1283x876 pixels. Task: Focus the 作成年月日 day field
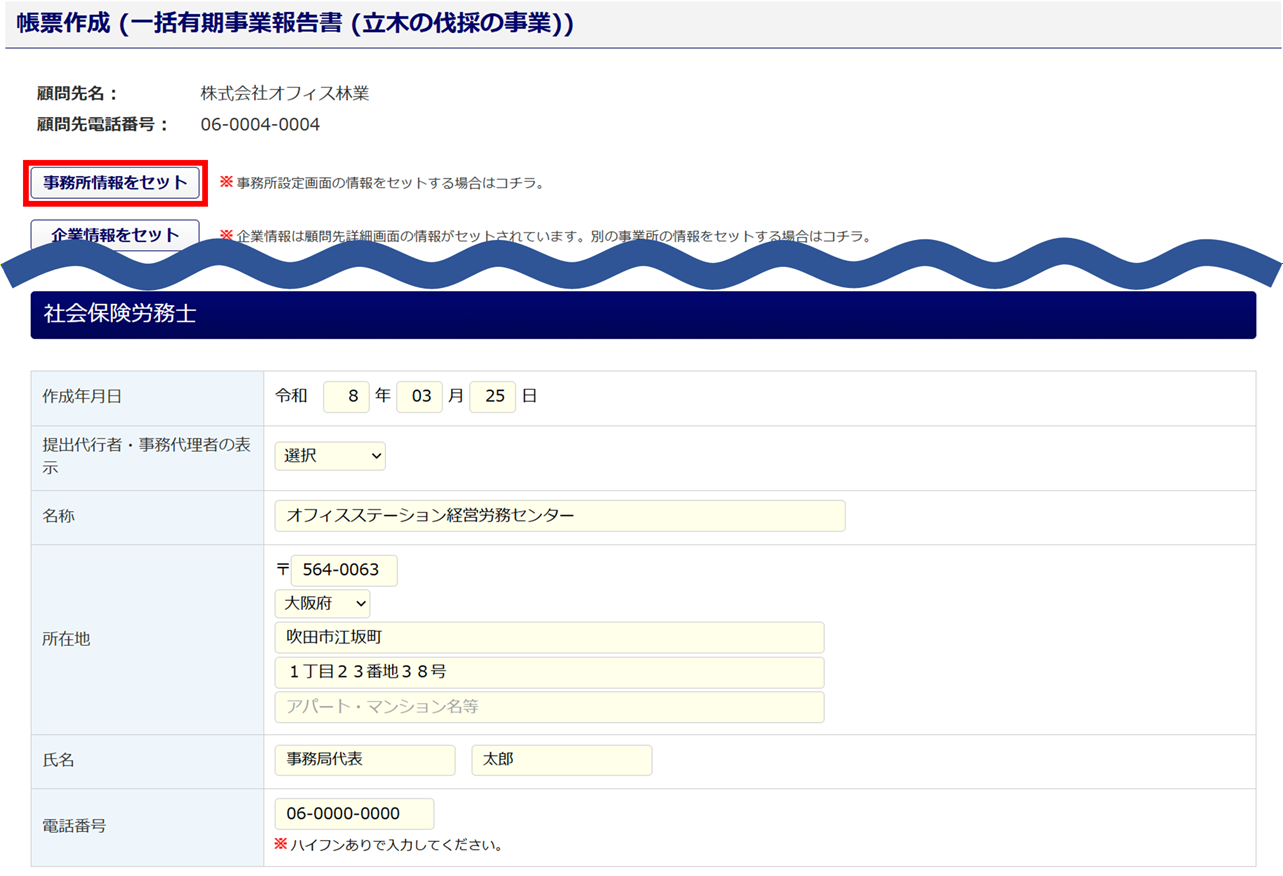(x=492, y=396)
